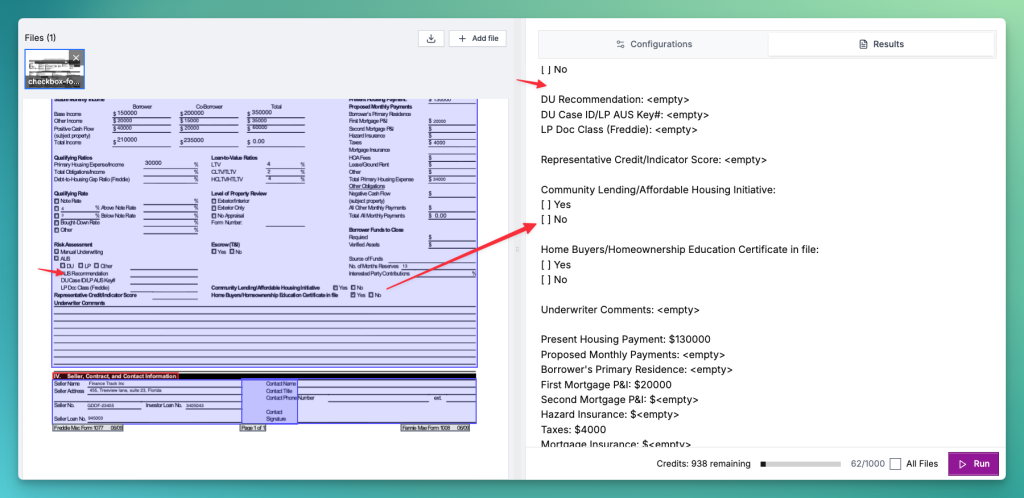The image size is (1024, 498).
Task: Click the Present Housing Payment result text
Action: point(625,340)
